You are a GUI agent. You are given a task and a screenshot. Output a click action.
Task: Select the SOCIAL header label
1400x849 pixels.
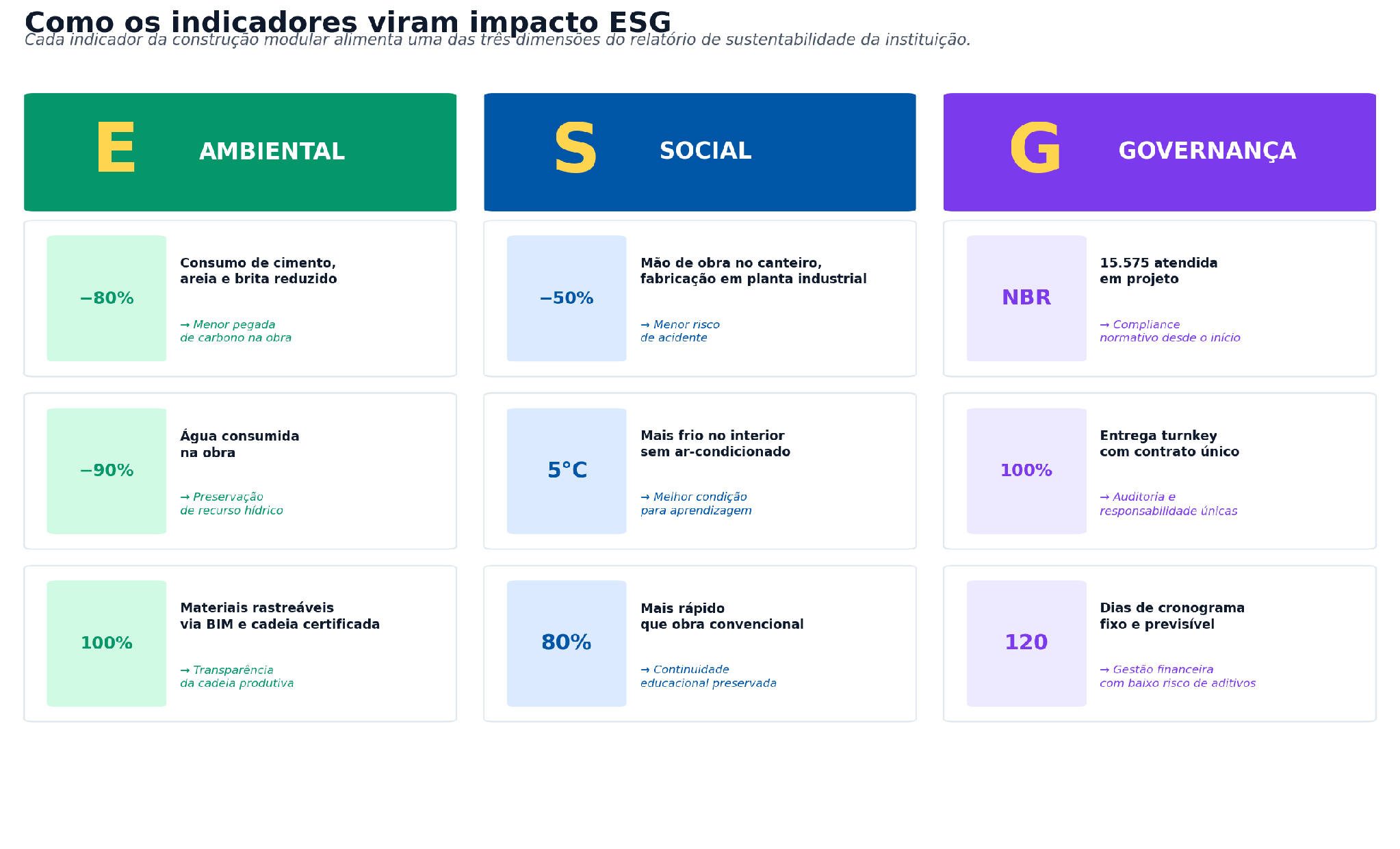(705, 151)
